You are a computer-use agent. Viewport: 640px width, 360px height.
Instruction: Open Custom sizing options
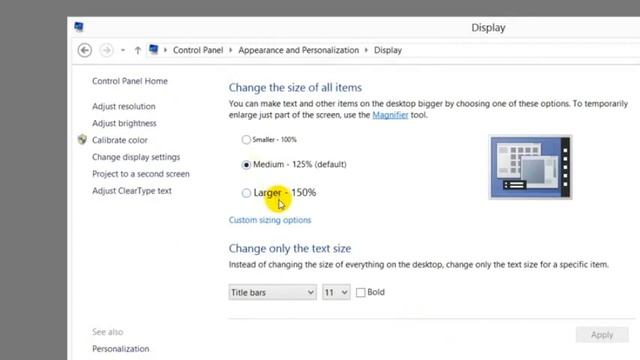click(270, 220)
